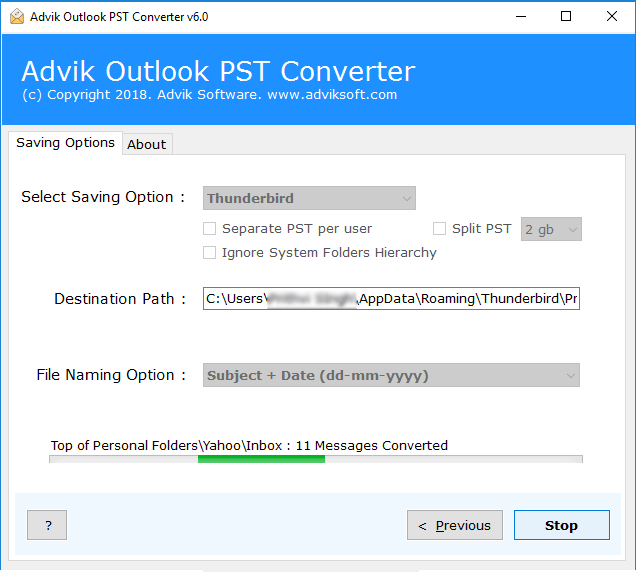Minimize the Advik PST Converter window

pyautogui.click(x=521, y=17)
